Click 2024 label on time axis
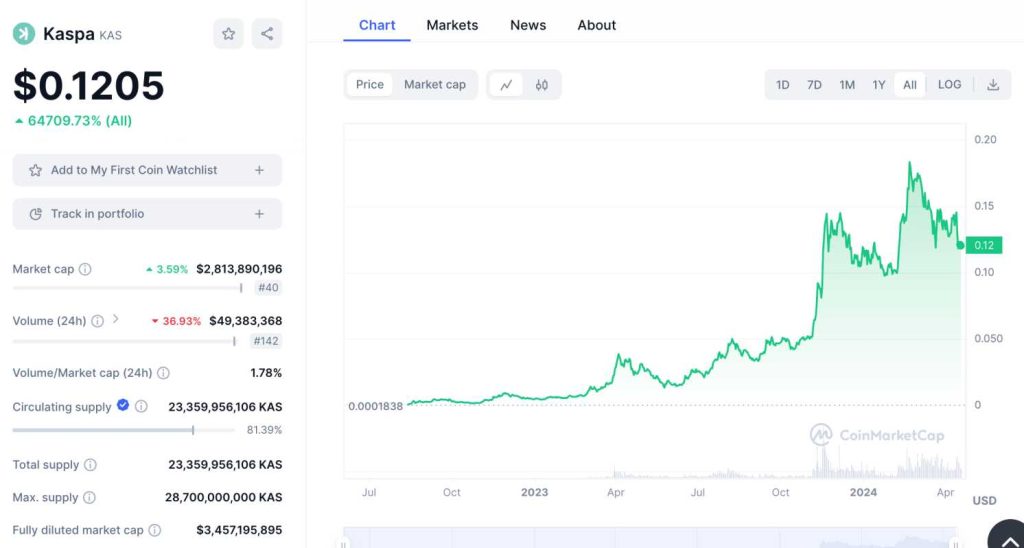Viewport: 1024px width, 548px height. coord(863,492)
